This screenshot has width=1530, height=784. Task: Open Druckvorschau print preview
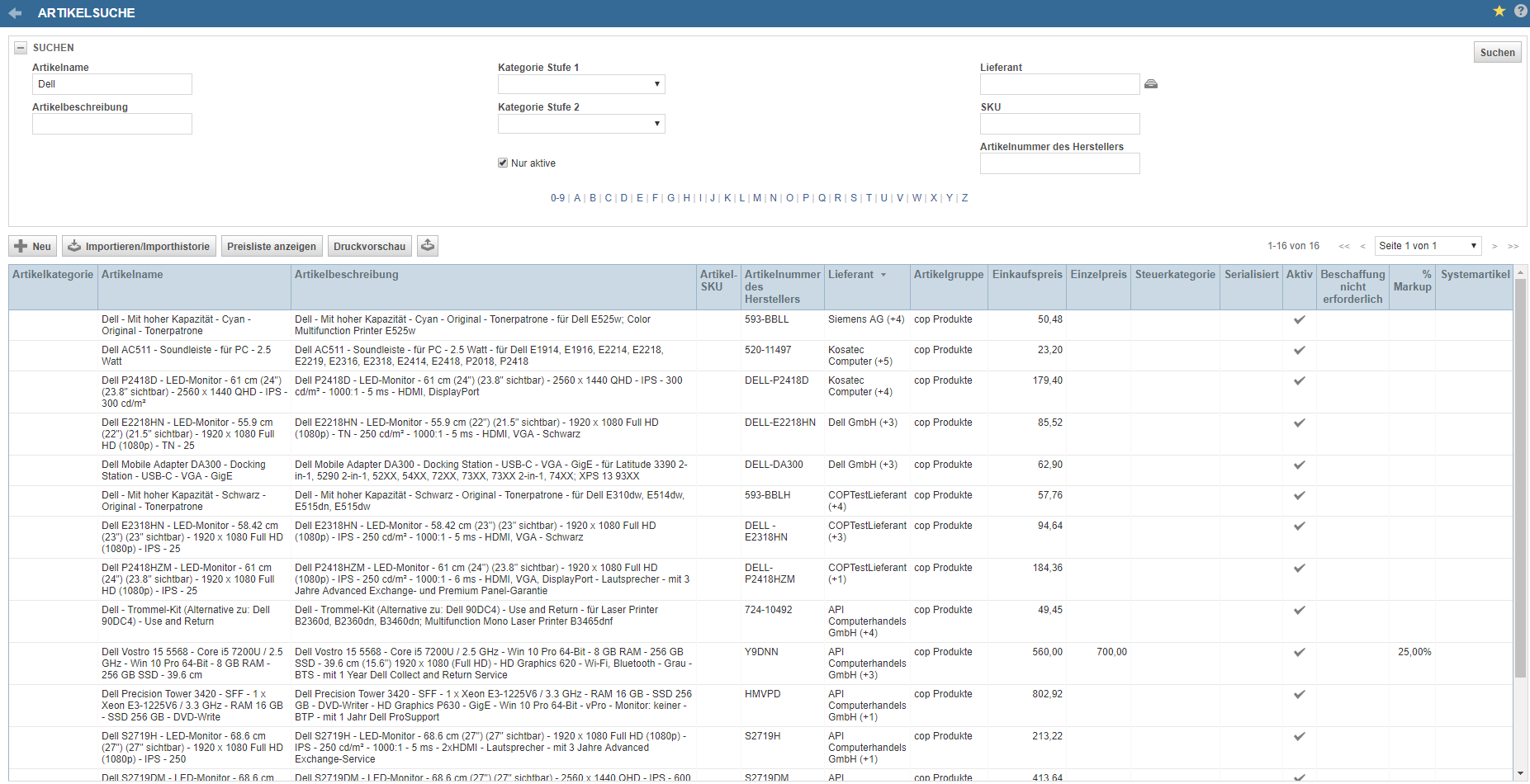[369, 246]
